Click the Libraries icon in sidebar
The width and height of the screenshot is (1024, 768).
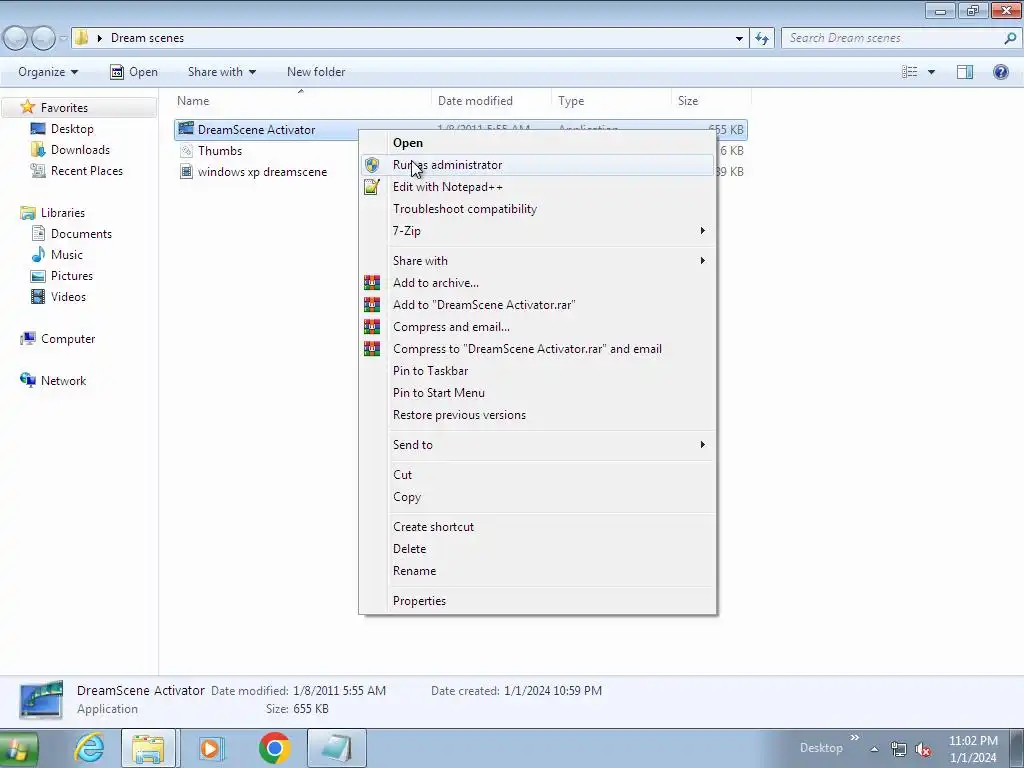click(27, 213)
